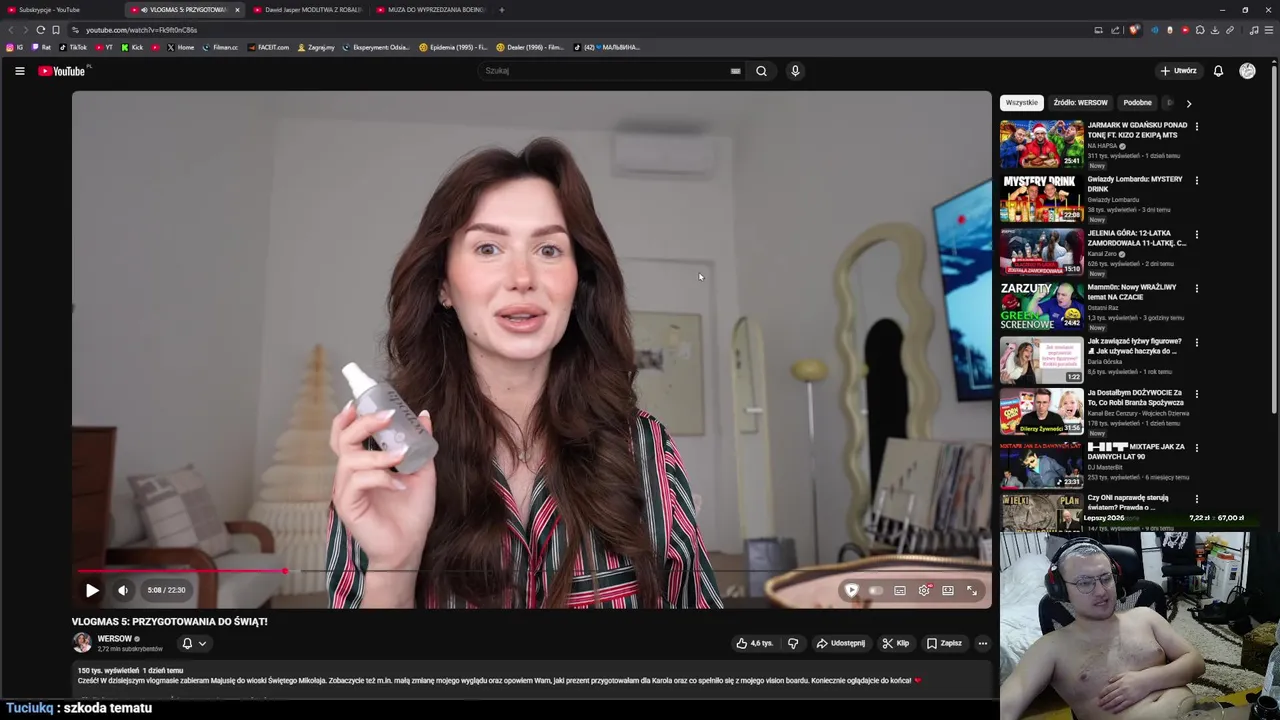
Task: Open the WERSOW channel avatar
Action: [82, 643]
